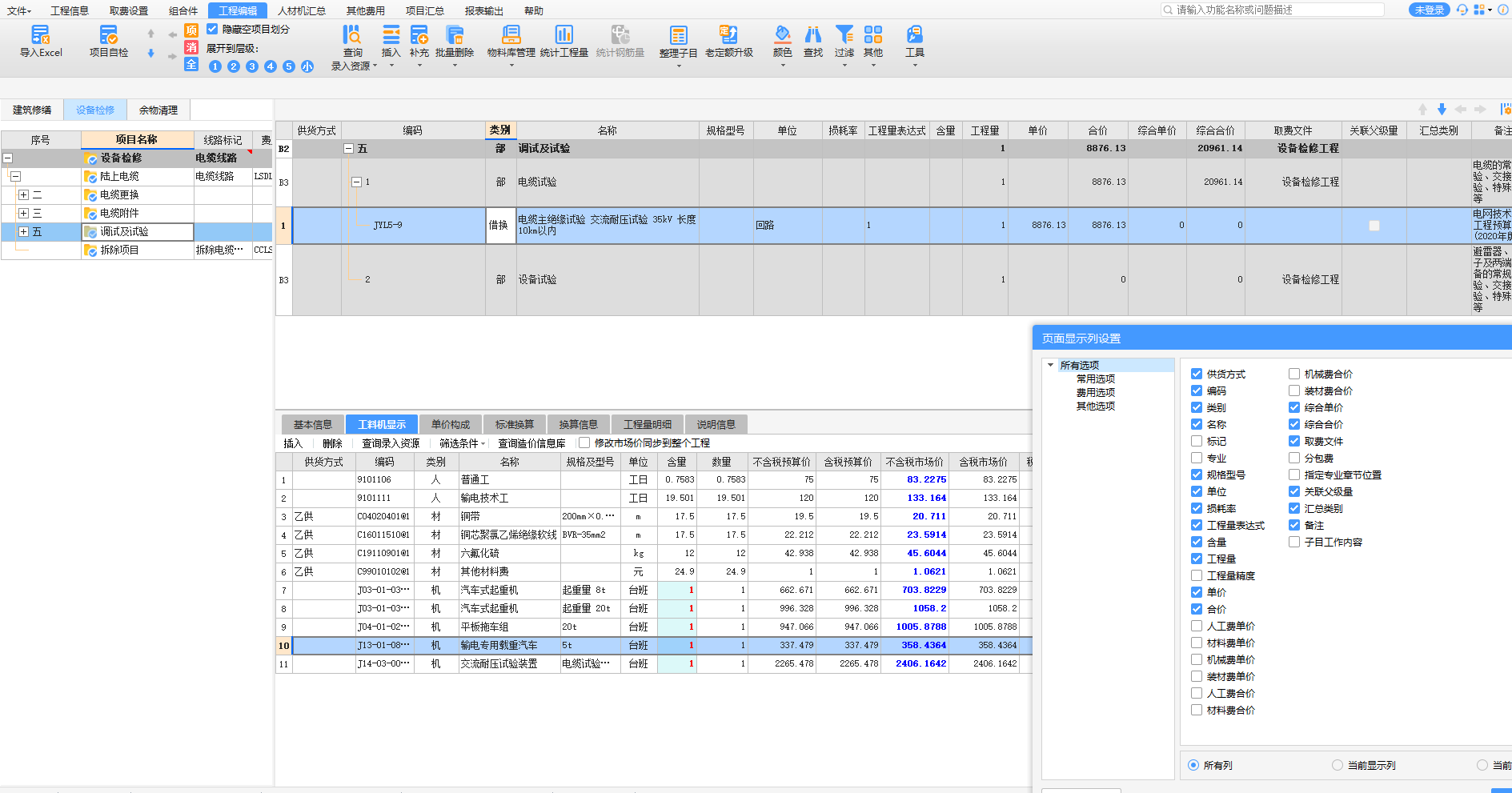The height and width of the screenshot is (793, 1512).
Task: Check the 专业 column option
Action: (1197, 458)
